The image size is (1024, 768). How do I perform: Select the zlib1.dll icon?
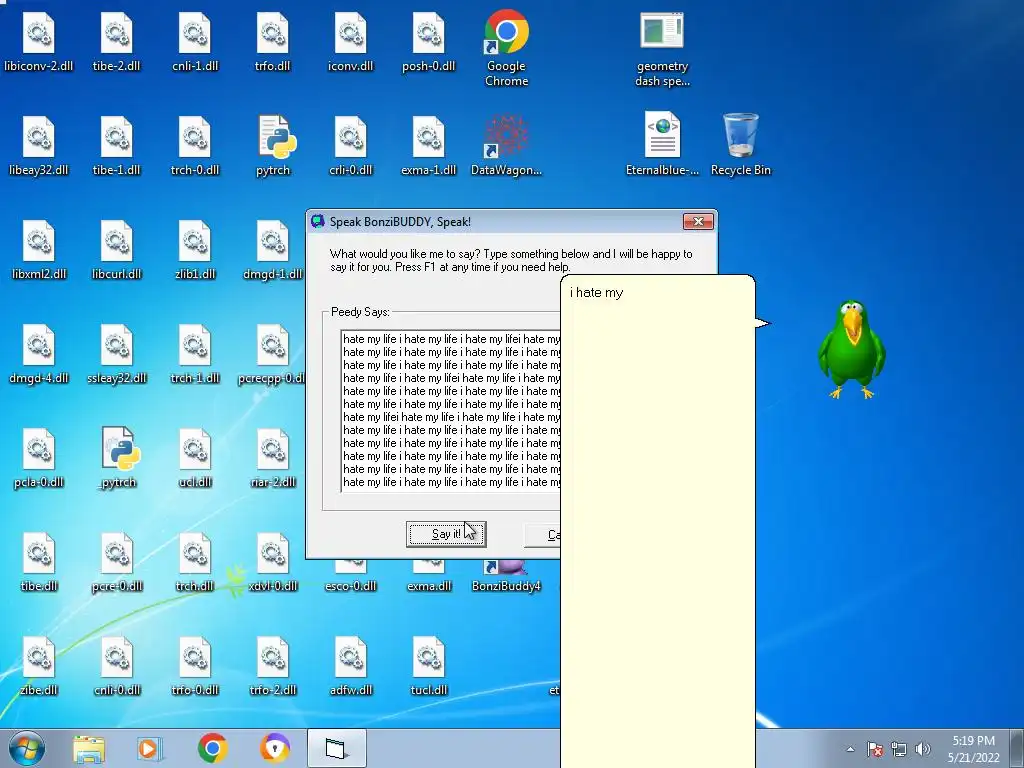click(195, 250)
